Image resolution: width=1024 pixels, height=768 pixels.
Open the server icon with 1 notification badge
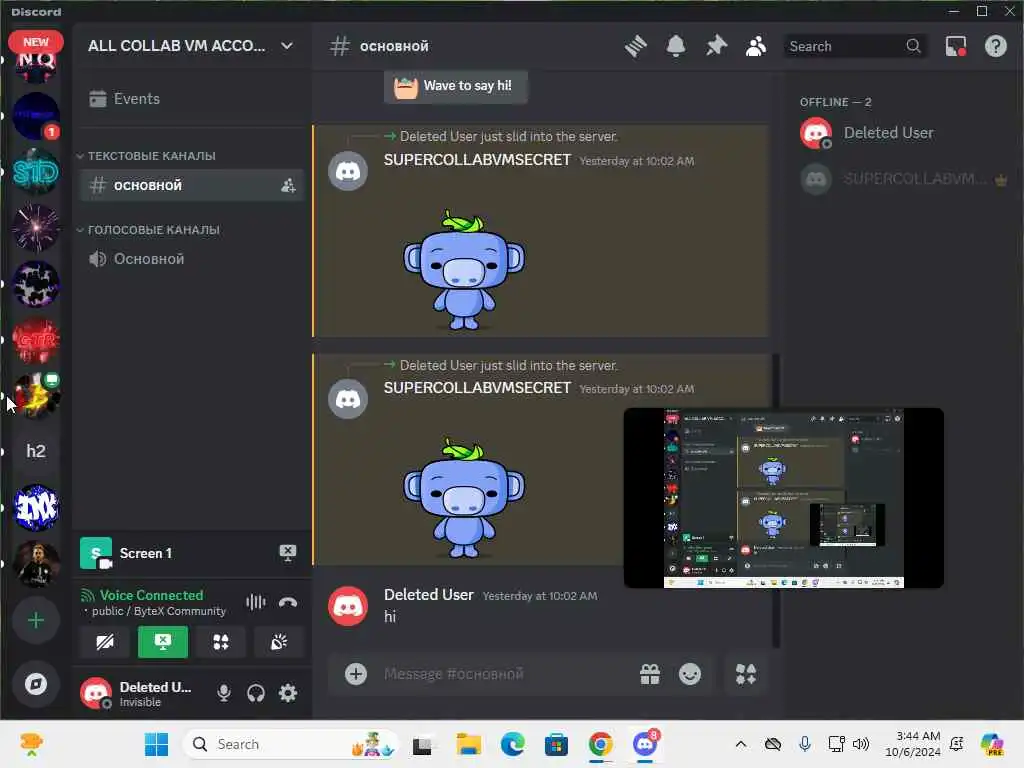tap(36, 116)
